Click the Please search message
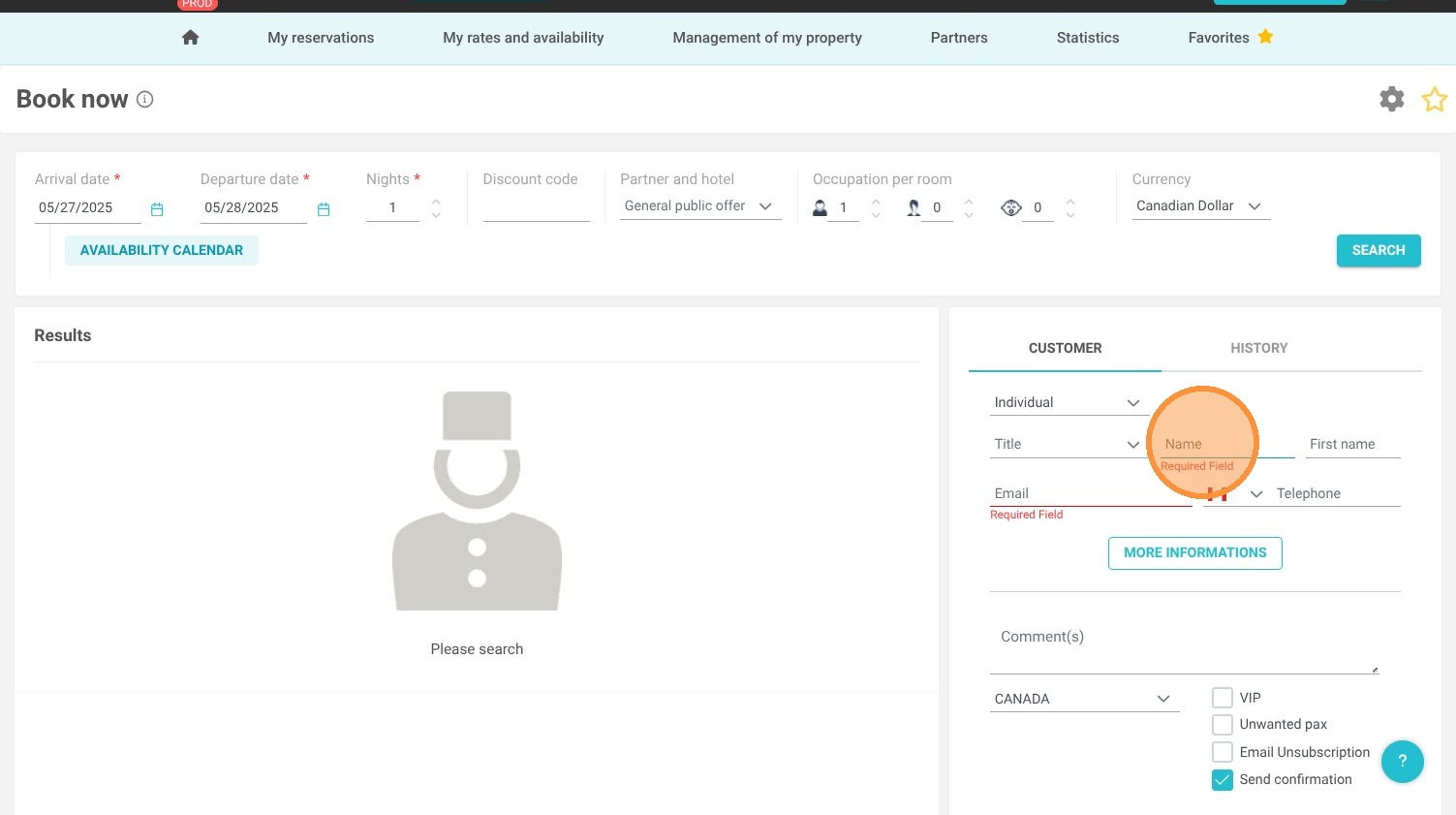Screen dimensions: 1456x815 pyautogui.click(x=477, y=649)
